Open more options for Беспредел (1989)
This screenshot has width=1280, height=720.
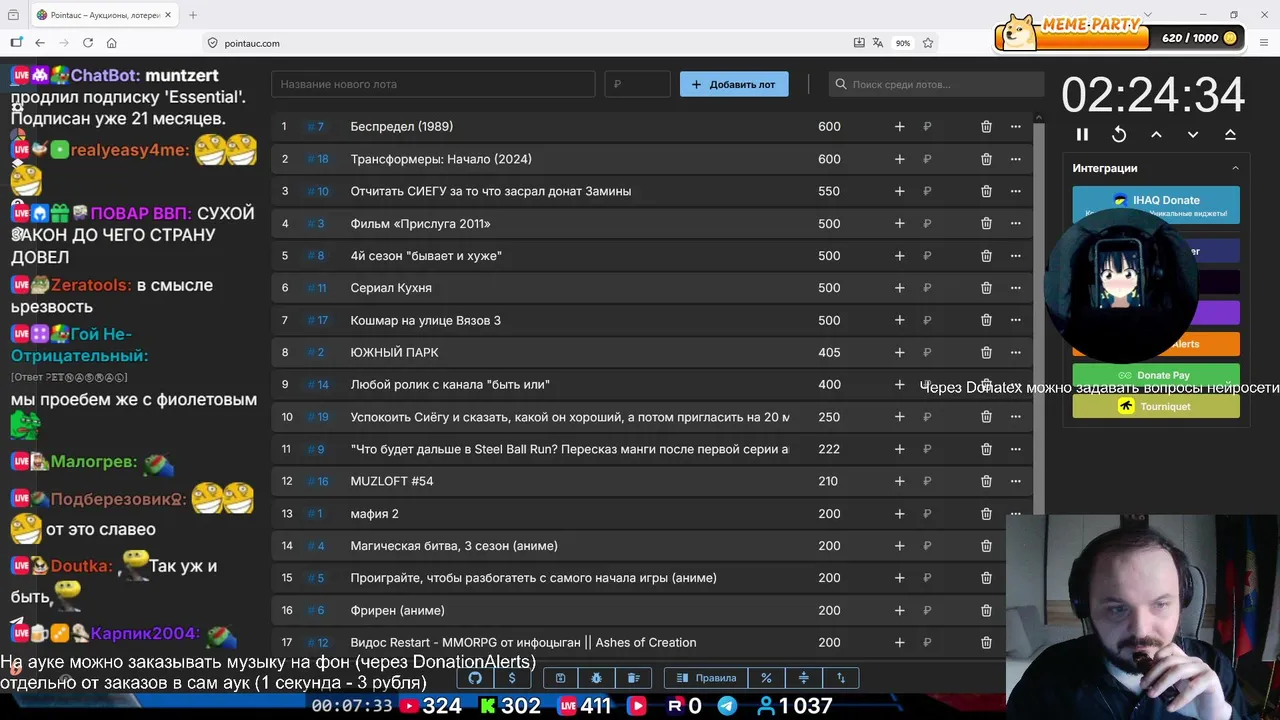coord(1016,127)
